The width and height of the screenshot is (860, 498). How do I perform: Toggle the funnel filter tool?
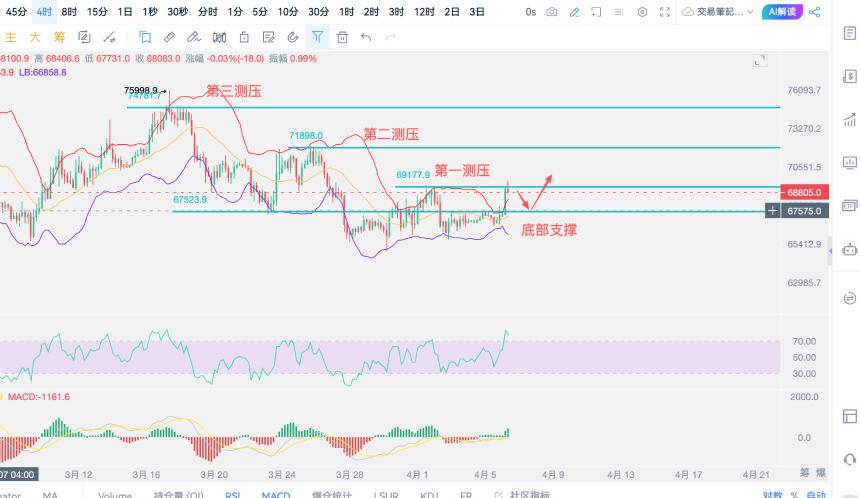tap(318, 37)
